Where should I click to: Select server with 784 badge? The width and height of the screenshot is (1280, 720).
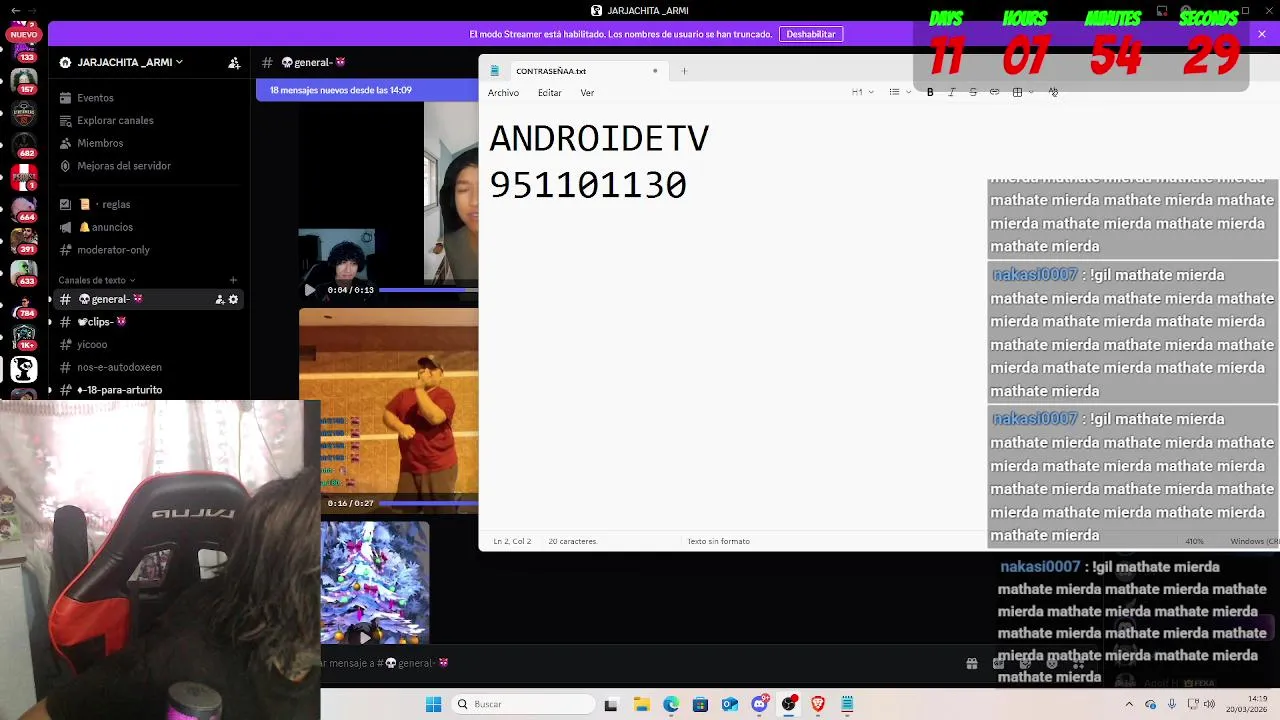24,304
